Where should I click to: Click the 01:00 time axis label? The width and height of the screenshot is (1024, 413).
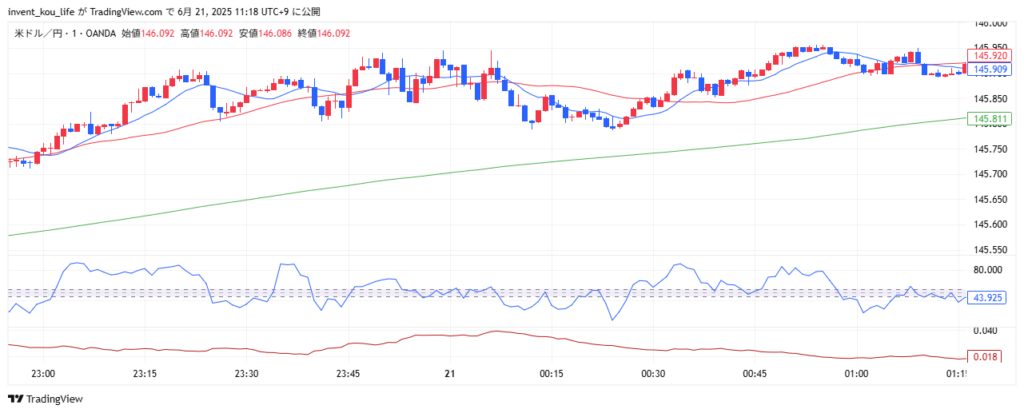[x=856, y=374]
